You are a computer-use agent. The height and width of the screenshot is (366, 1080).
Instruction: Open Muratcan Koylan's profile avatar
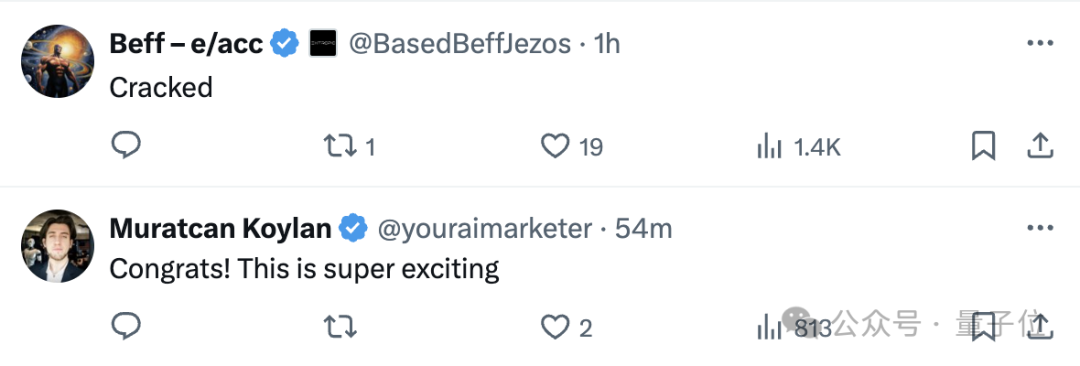point(57,246)
